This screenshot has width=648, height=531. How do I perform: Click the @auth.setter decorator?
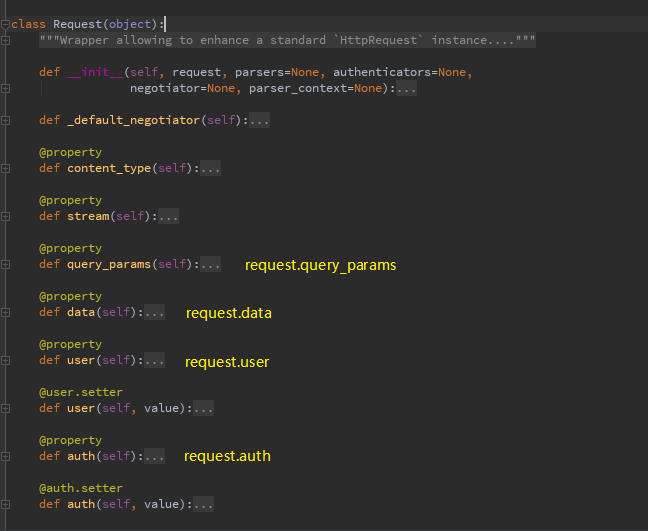(x=81, y=488)
